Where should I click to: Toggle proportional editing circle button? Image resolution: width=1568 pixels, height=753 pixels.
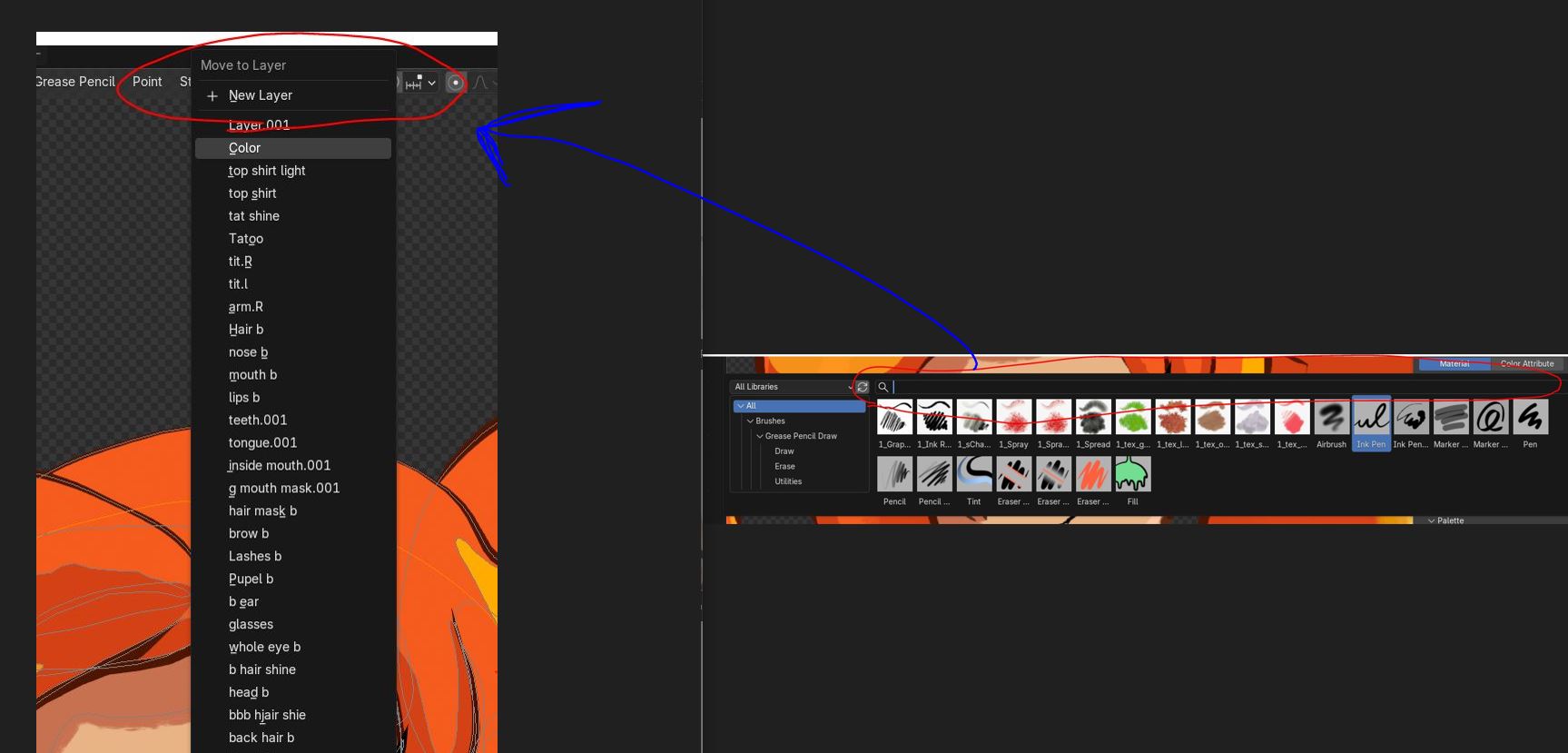pyautogui.click(x=456, y=83)
